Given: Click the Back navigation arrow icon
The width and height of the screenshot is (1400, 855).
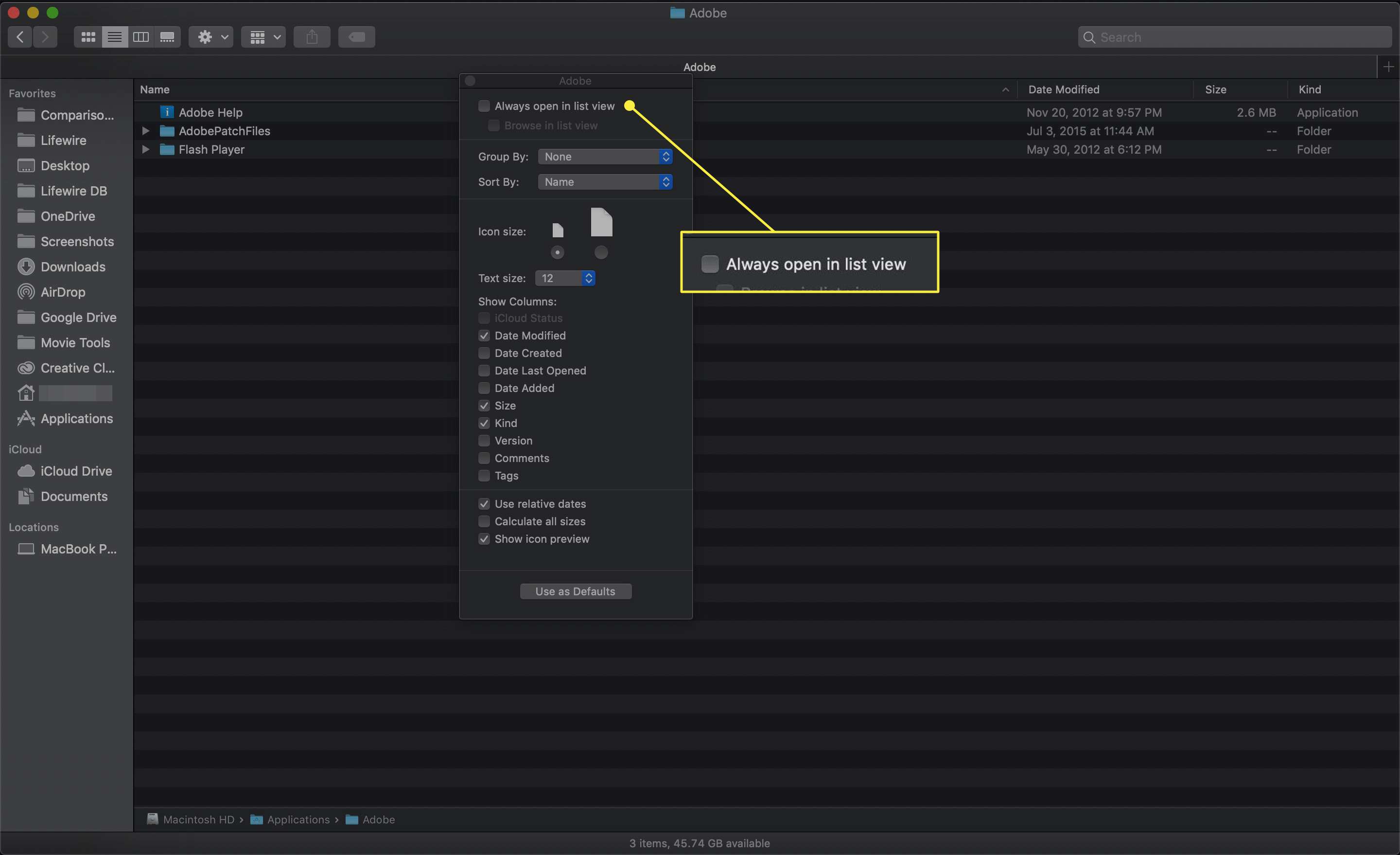Looking at the screenshot, I should (20, 37).
